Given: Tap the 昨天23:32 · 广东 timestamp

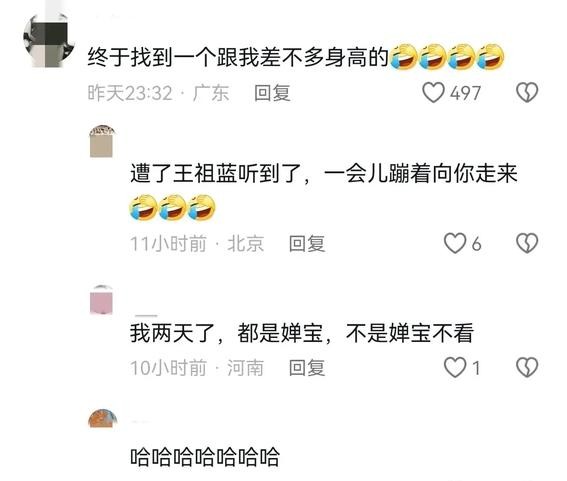Looking at the screenshot, I should tap(158, 93).
